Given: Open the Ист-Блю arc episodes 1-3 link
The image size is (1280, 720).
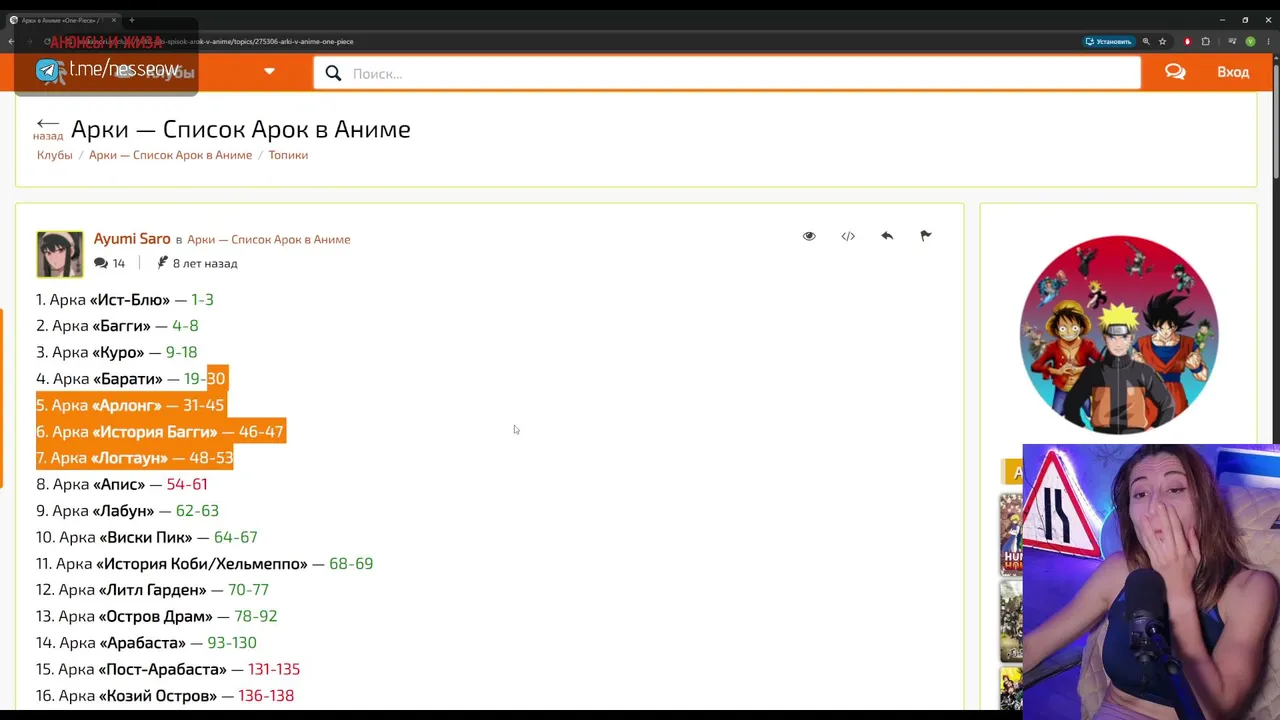Looking at the screenshot, I should pyautogui.click(x=202, y=300).
